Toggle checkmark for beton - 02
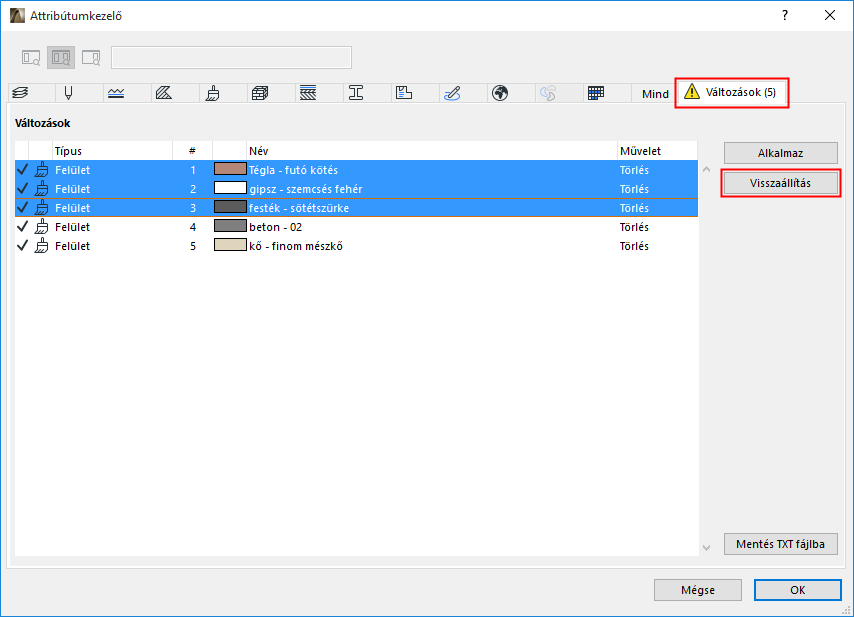 pyautogui.click(x=22, y=227)
